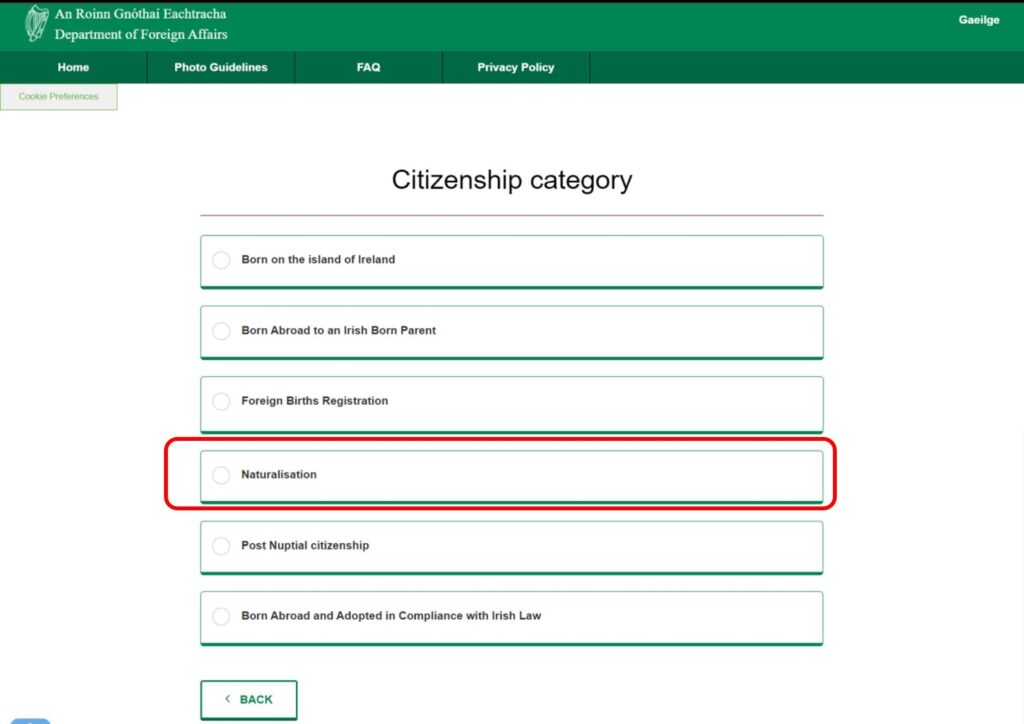Screen dimensions: 1024x724
Task: Open the FAQ menu item
Action: pyautogui.click(x=368, y=67)
